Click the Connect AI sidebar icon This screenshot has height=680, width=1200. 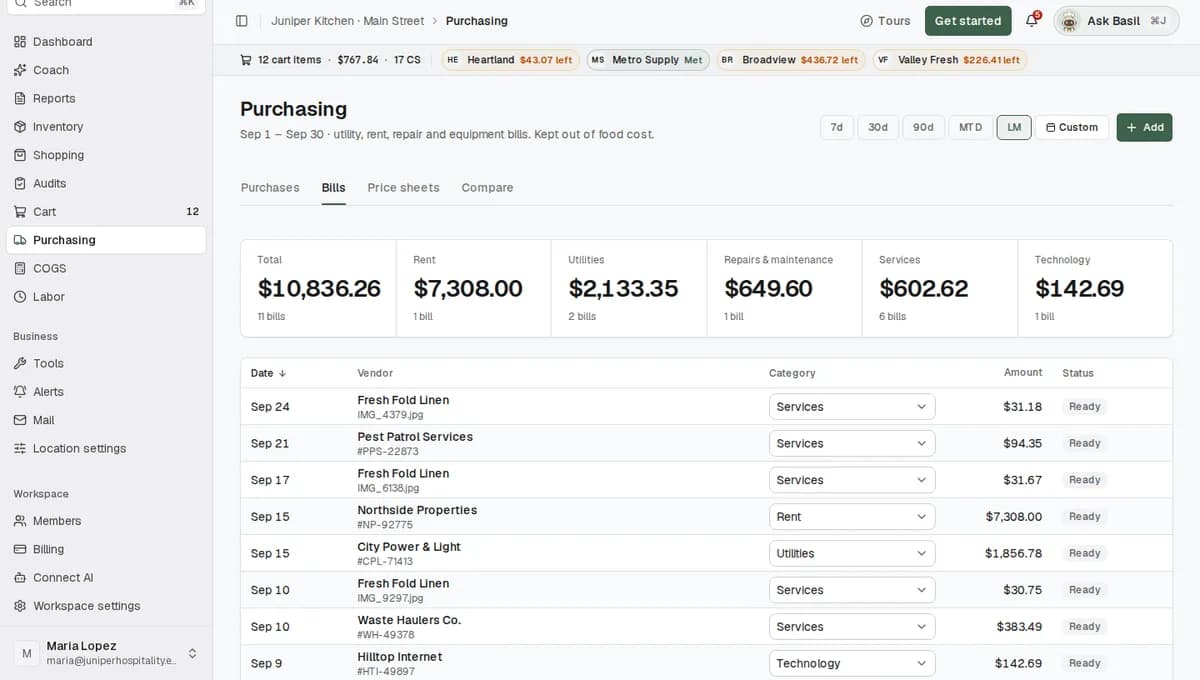tap(20, 578)
